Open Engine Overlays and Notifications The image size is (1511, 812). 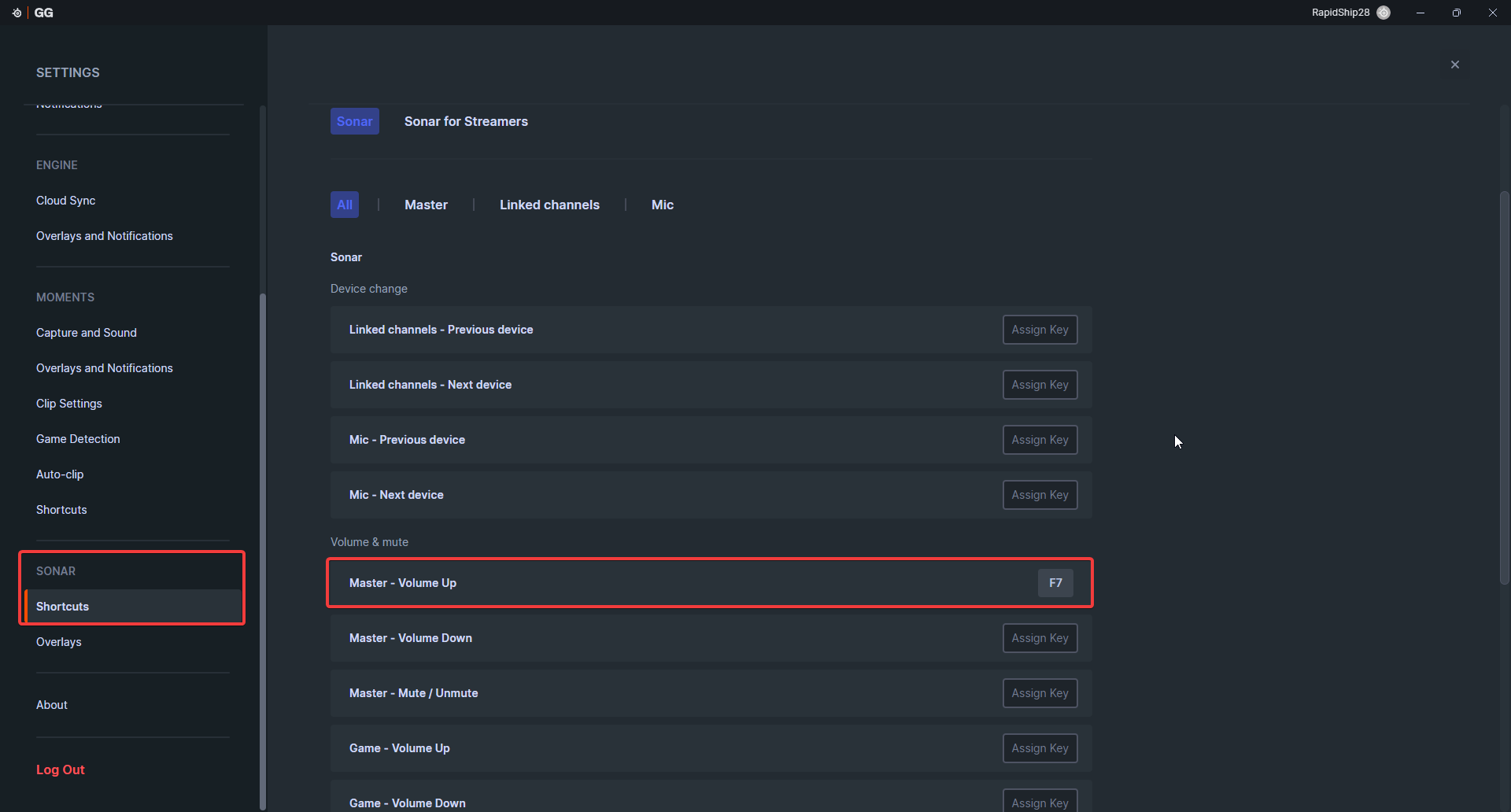pos(105,236)
